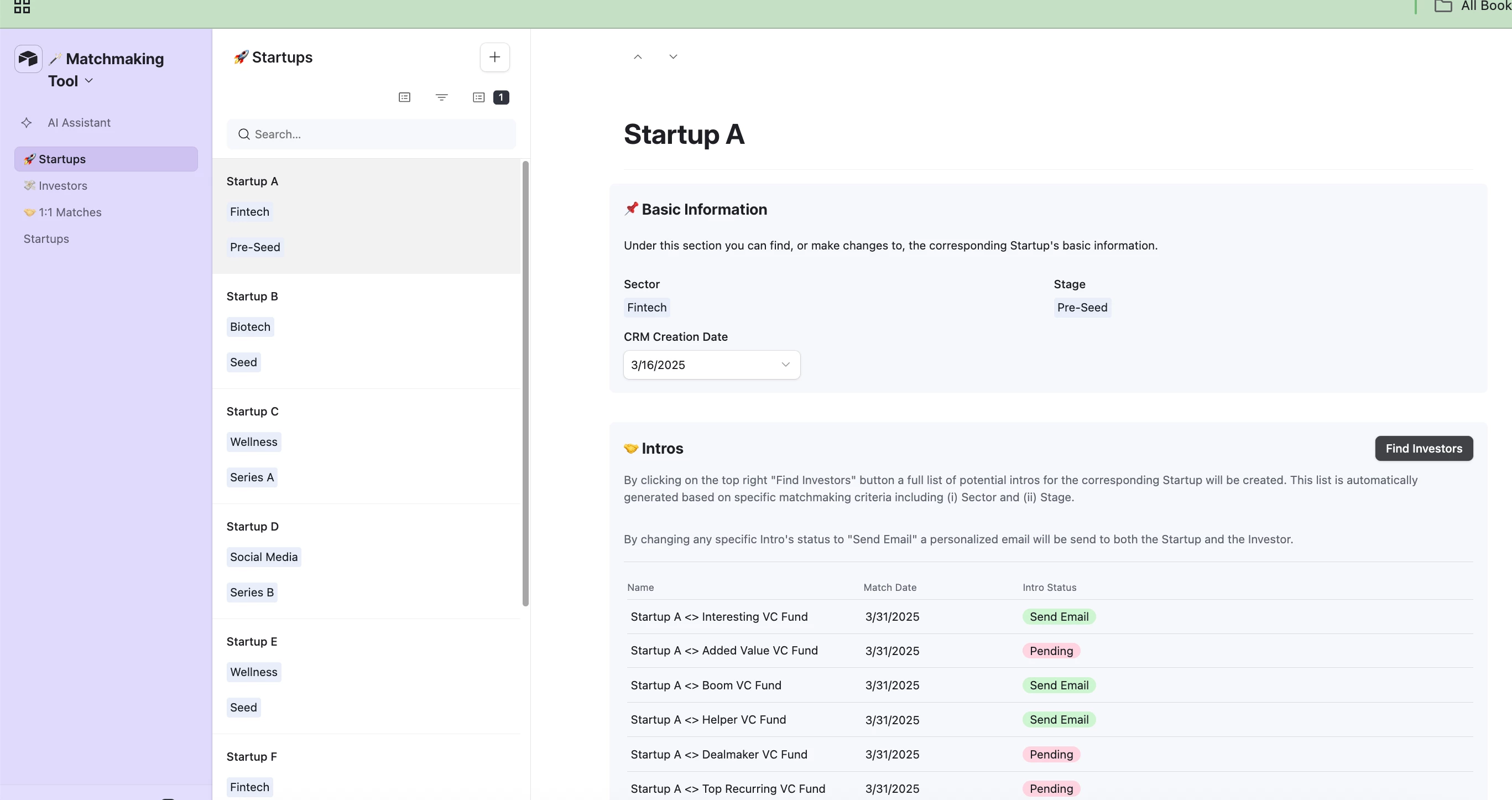
Task: Open Startup A <> Boom VC Fund intro
Action: (706, 685)
